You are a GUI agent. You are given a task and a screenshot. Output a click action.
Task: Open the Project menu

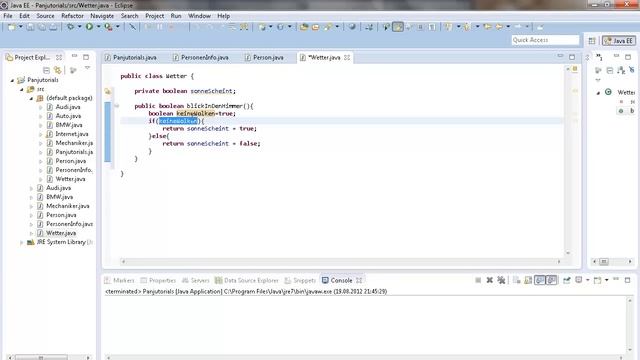point(155,16)
